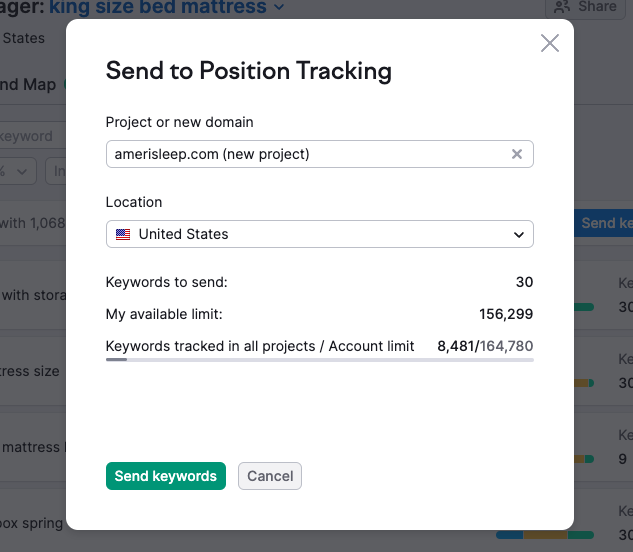Clear the amerisleep.com project field
633x552 pixels.
[x=517, y=154]
